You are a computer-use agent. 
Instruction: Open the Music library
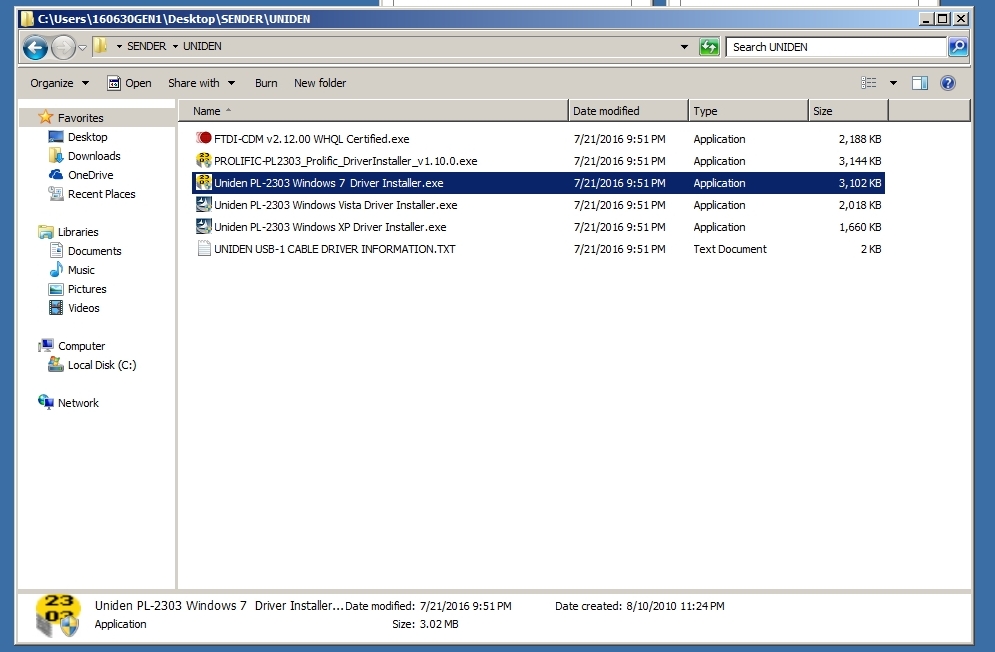click(81, 270)
